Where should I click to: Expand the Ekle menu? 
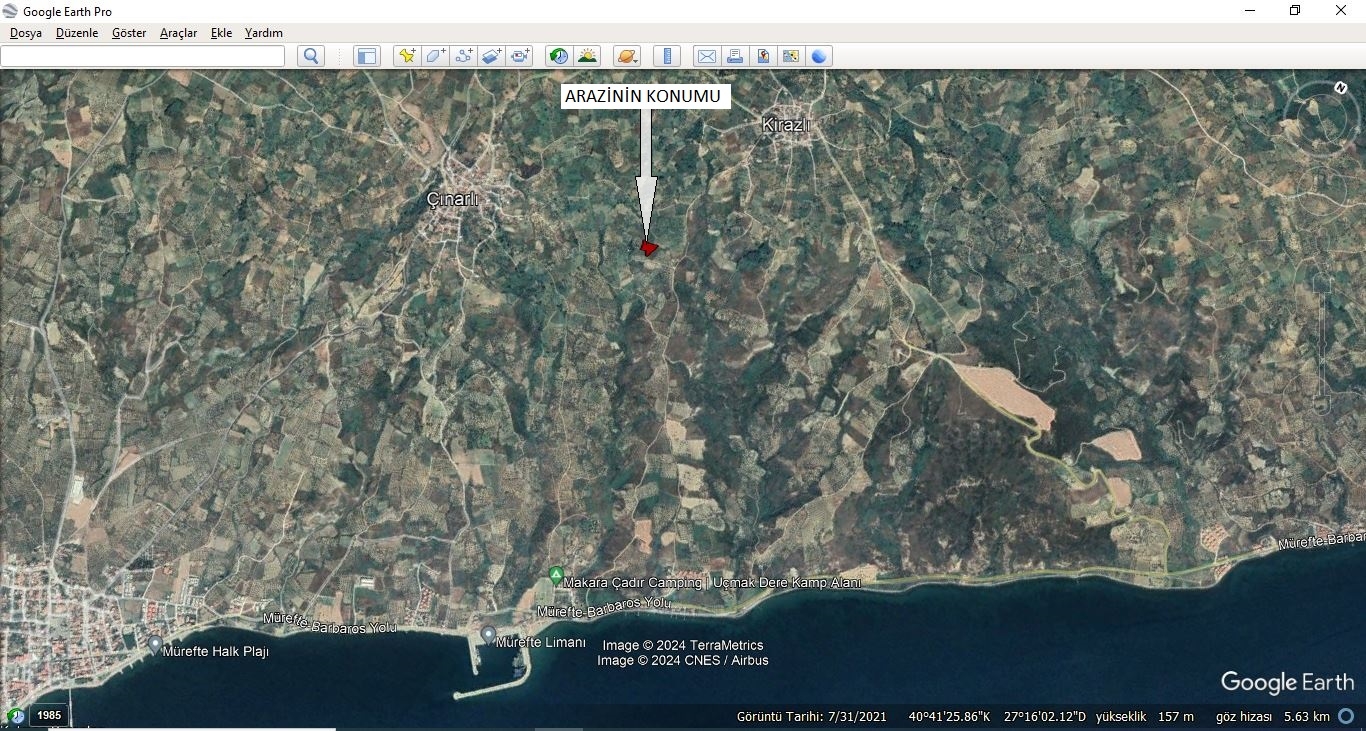pyautogui.click(x=221, y=33)
